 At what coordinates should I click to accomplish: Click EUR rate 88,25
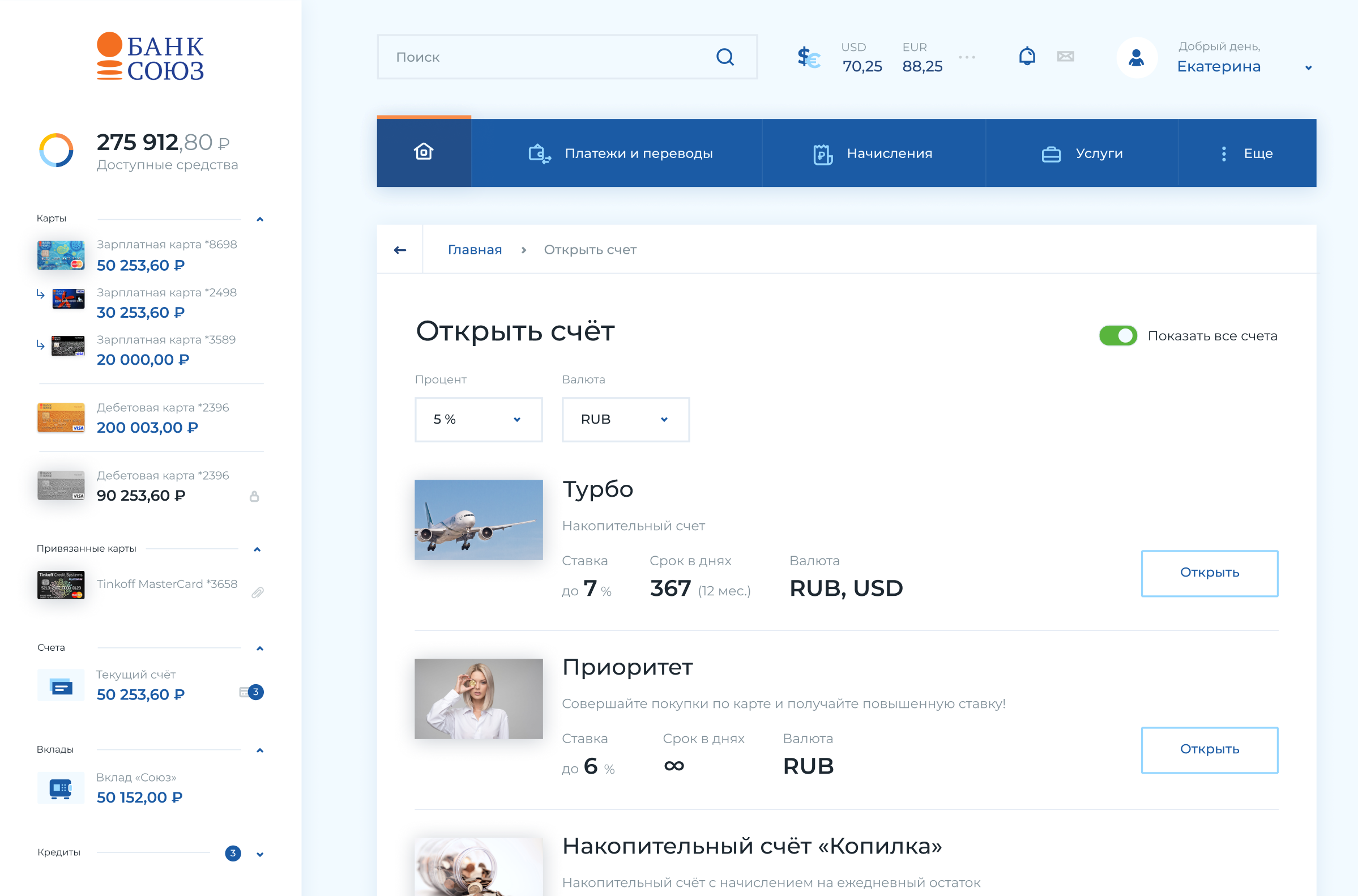click(922, 67)
